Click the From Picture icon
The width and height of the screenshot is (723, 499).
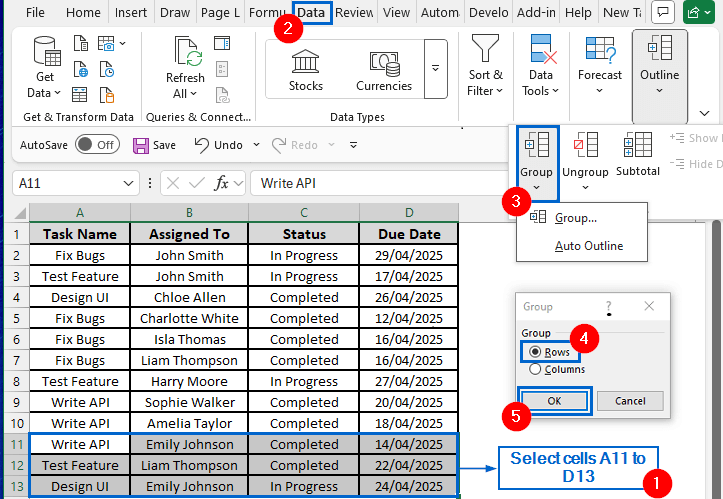pyautogui.click(x=107, y=43)
